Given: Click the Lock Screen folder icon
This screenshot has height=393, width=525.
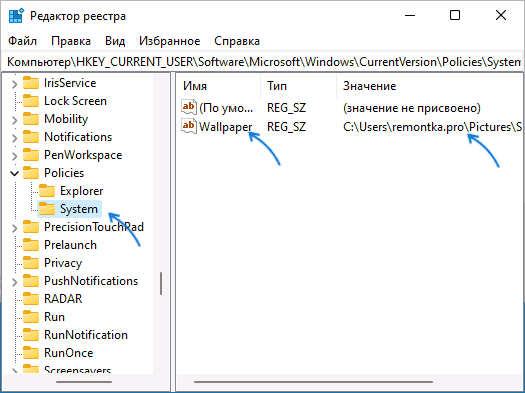Looking at the screenshot, I should coord(31,101).
